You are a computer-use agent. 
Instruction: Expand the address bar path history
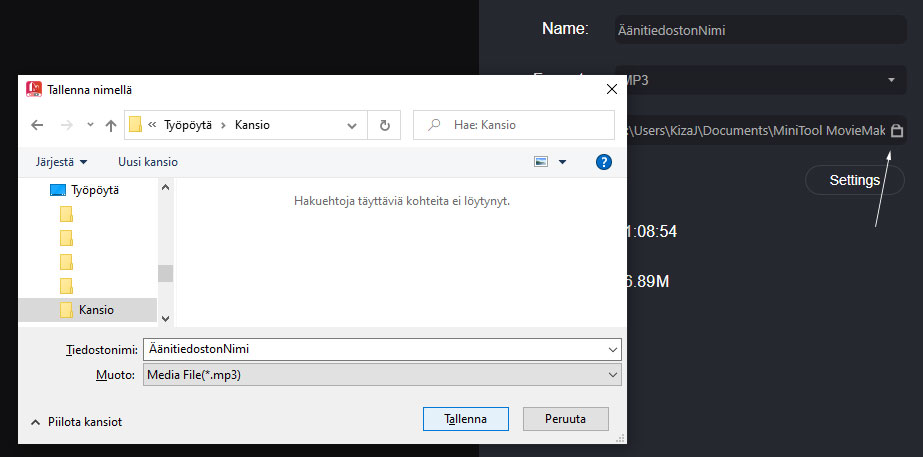352,125
